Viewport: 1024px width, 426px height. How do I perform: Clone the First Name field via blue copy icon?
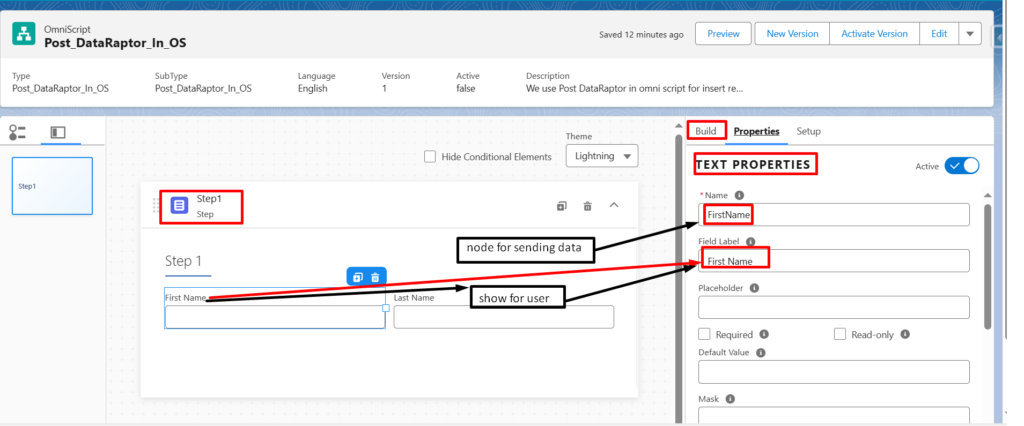point(357,277)
